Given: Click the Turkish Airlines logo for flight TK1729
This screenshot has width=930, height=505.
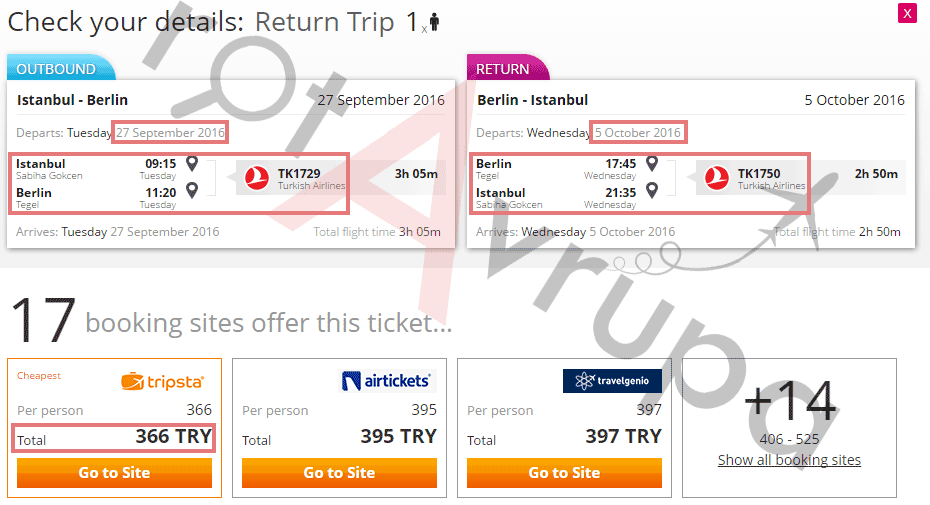Looking at the screenshot, I should tap(257, 178).
